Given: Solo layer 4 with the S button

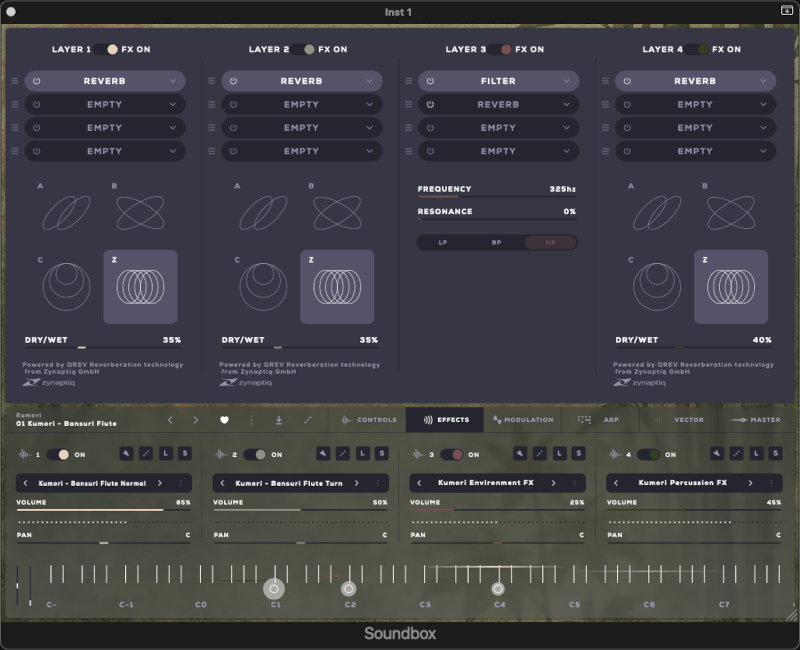Looking at the screenshot, I should (x=776, y=453).
